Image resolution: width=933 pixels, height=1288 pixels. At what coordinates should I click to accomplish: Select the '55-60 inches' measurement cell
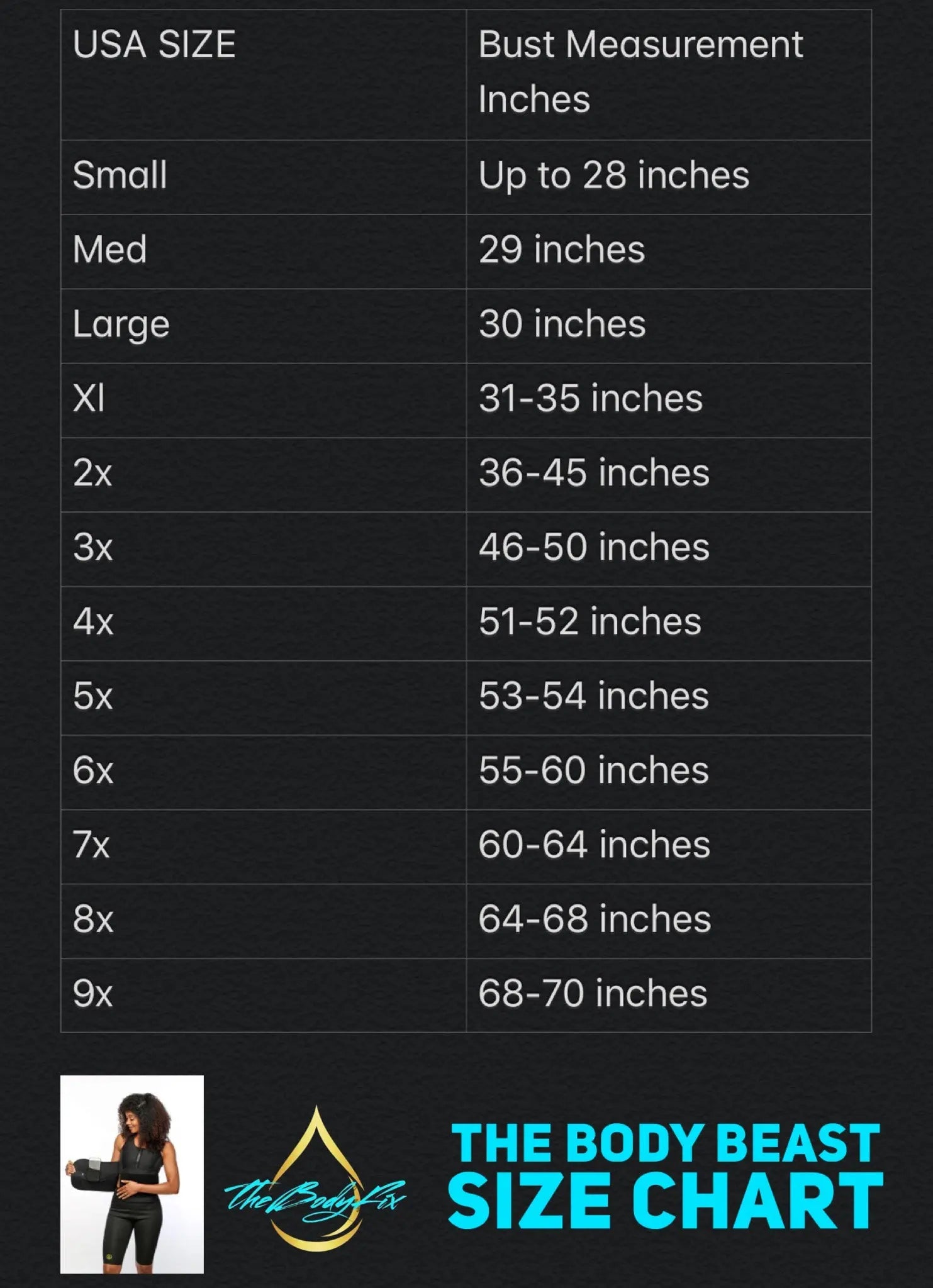pos(593,770)
